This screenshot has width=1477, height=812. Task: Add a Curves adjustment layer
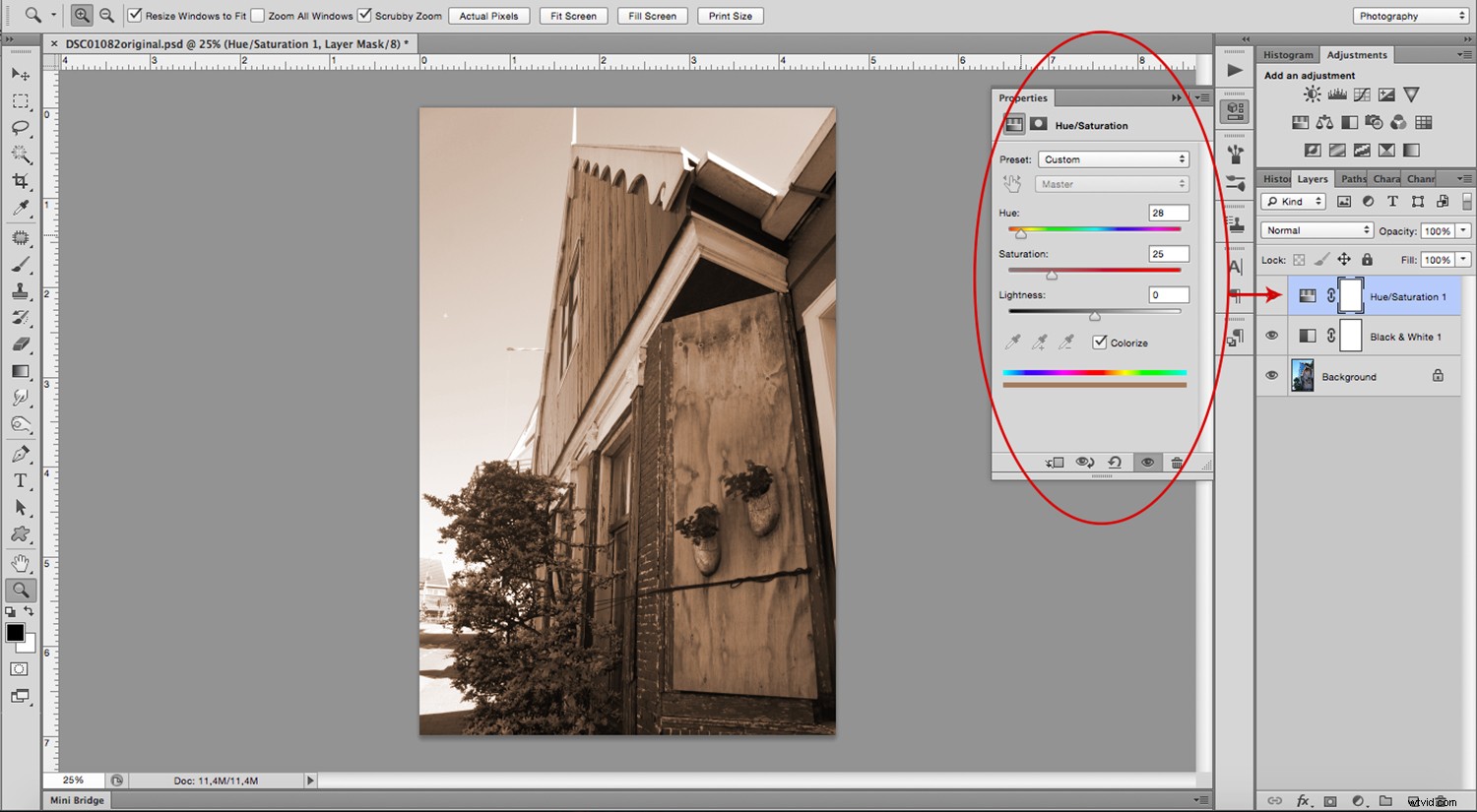pyautogui.click(x=1362, y=94)
